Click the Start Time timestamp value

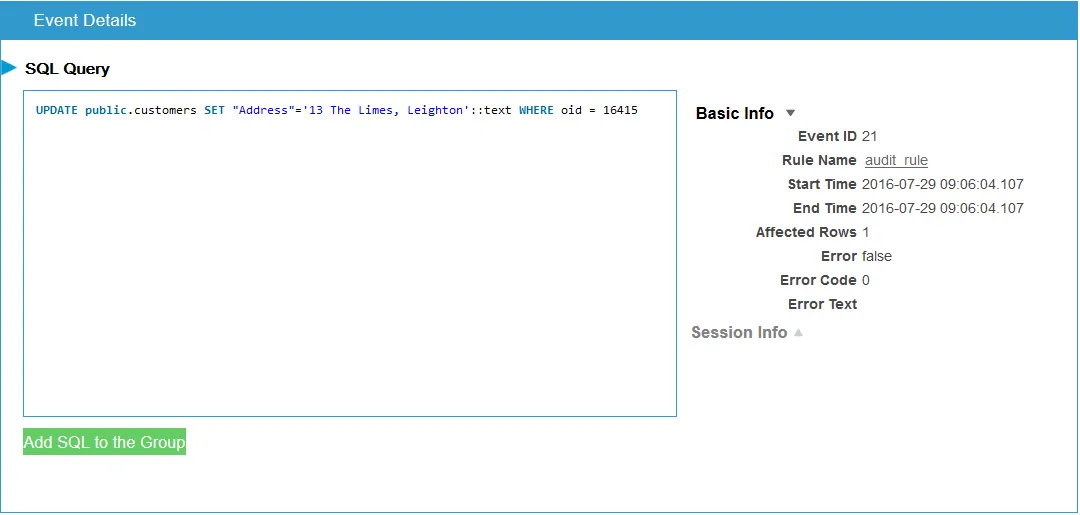click(x=942, y=184)
